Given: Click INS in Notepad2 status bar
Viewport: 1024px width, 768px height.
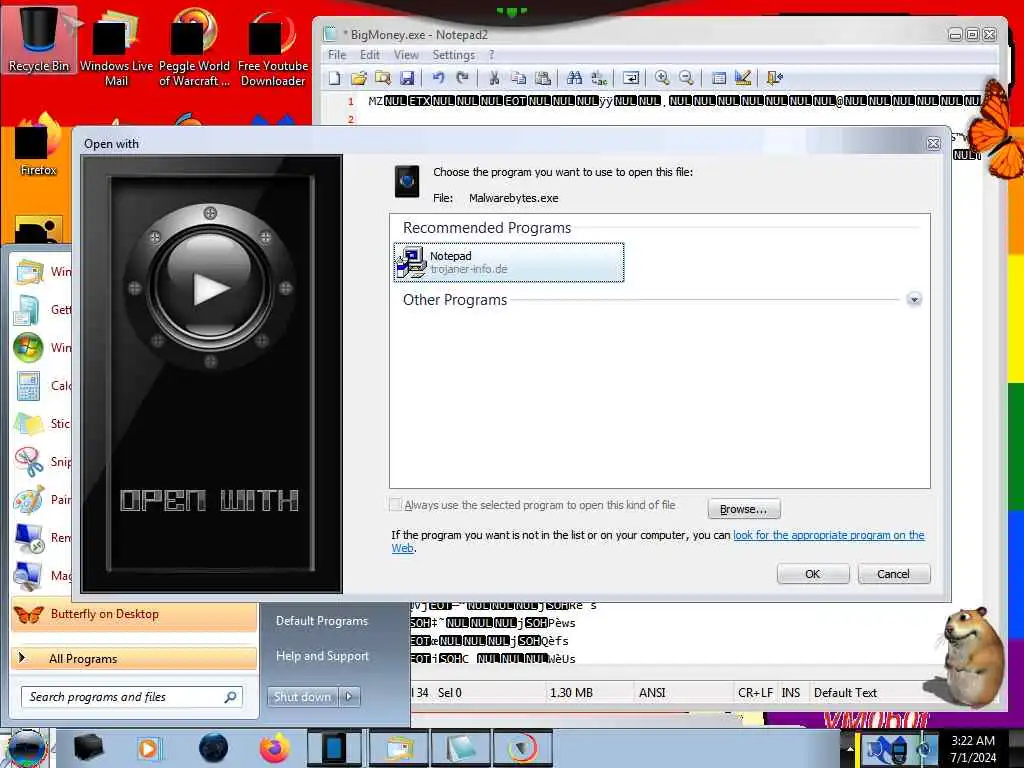Looking at the screenshot, I should pyautogui.click(x=791, y=692).
